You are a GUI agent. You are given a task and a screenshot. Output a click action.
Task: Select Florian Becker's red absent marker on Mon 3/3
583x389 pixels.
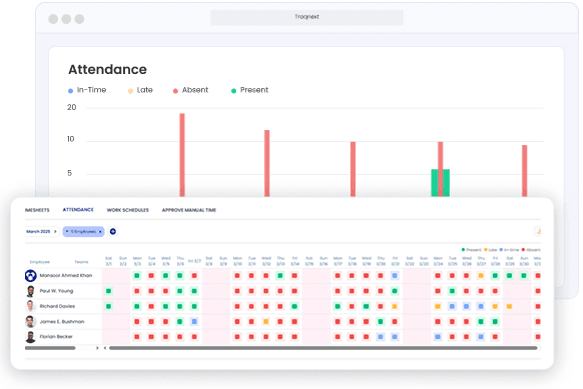pos(137,337)
